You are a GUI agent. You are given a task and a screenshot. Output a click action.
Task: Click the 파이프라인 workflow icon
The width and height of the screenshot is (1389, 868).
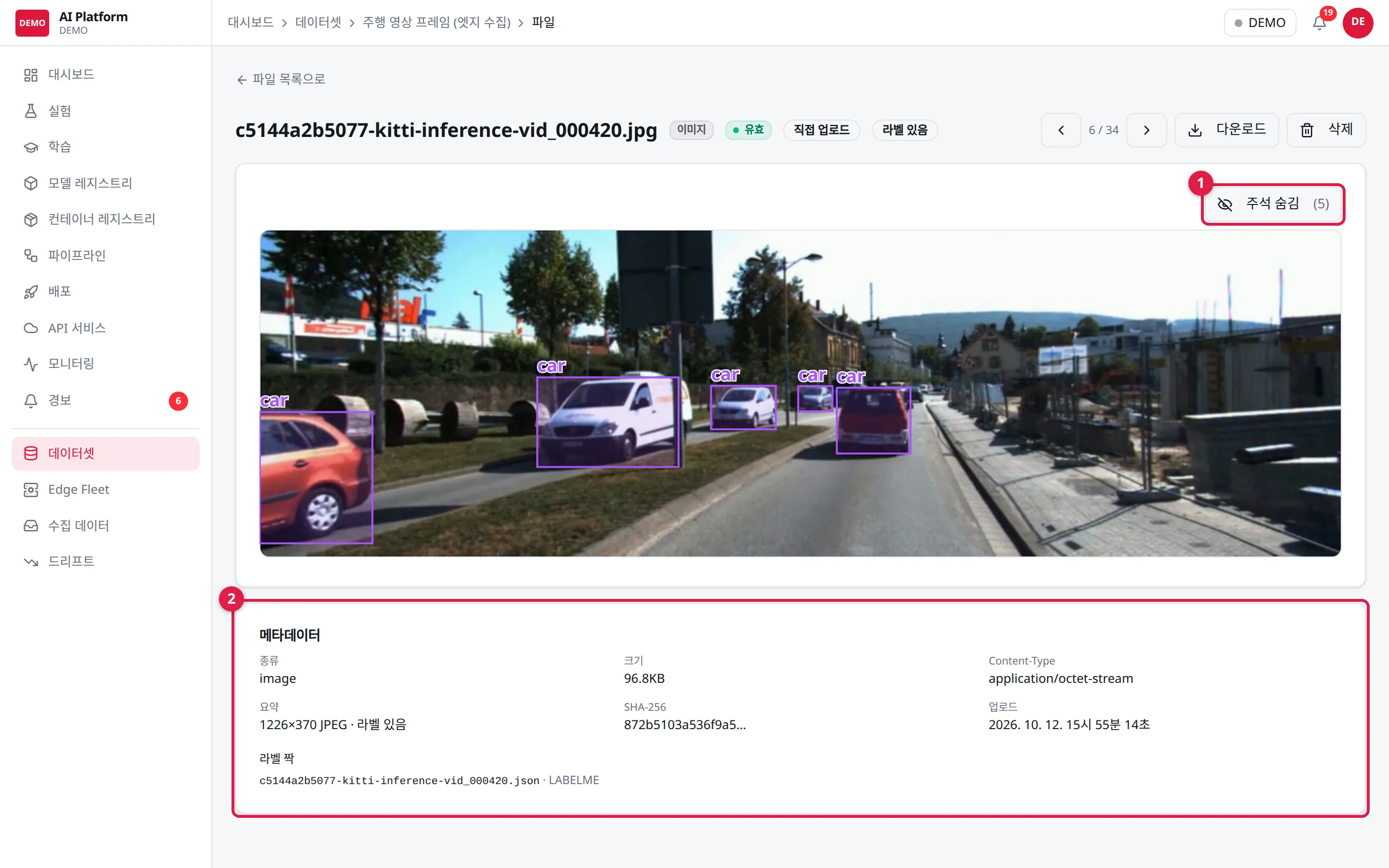click(x=31, y=256)
